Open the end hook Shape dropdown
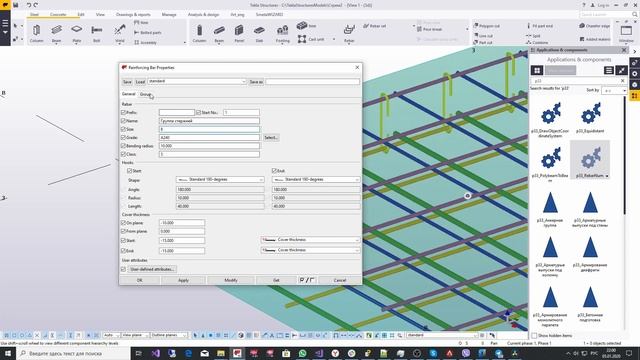Viewport: 640px width, 360px height. 316,180
